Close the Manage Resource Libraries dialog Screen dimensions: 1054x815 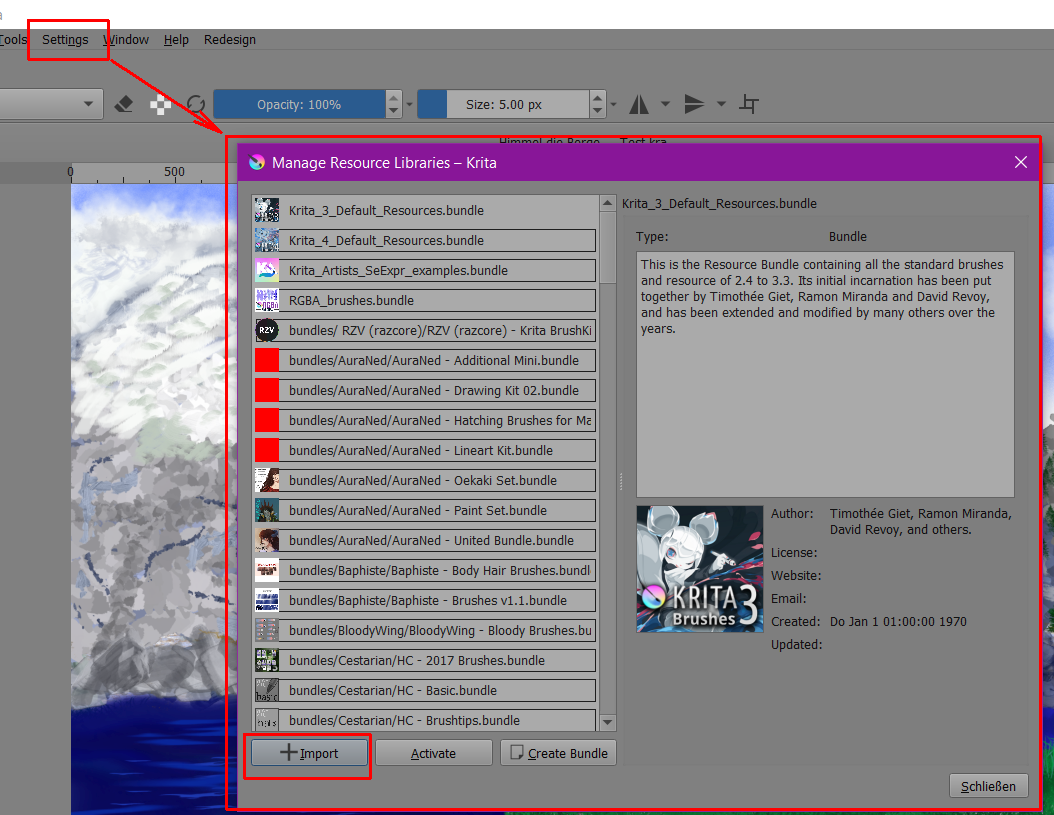[1020, 162]
